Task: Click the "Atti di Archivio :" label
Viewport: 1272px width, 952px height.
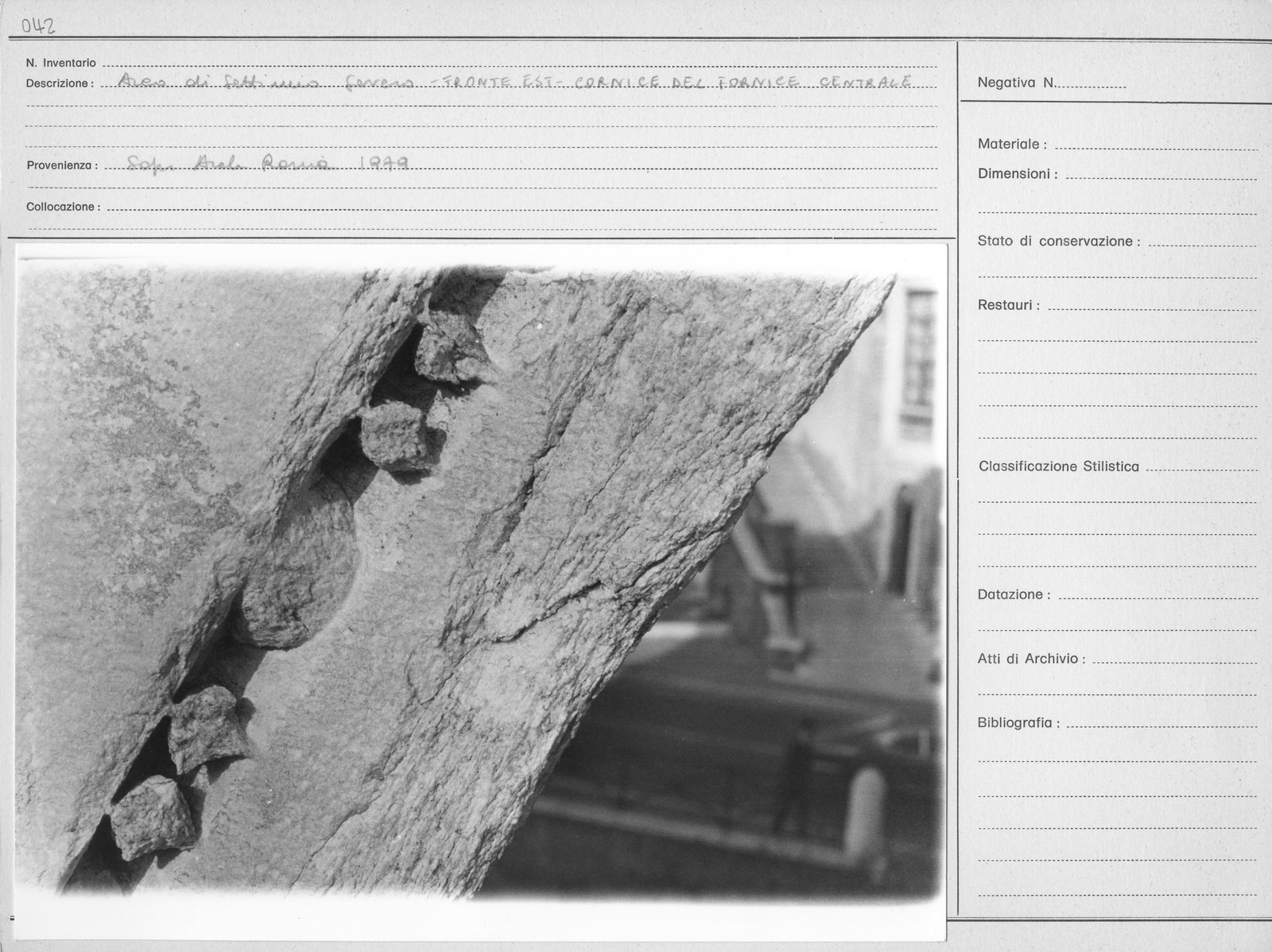Action: [x=1031, y=659]
